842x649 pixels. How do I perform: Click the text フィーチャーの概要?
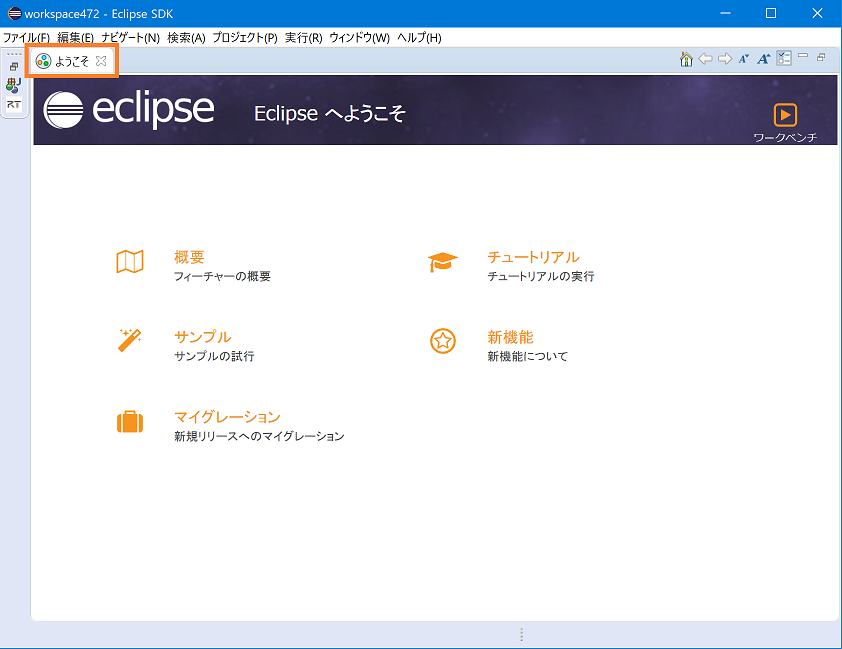point(222,276)
